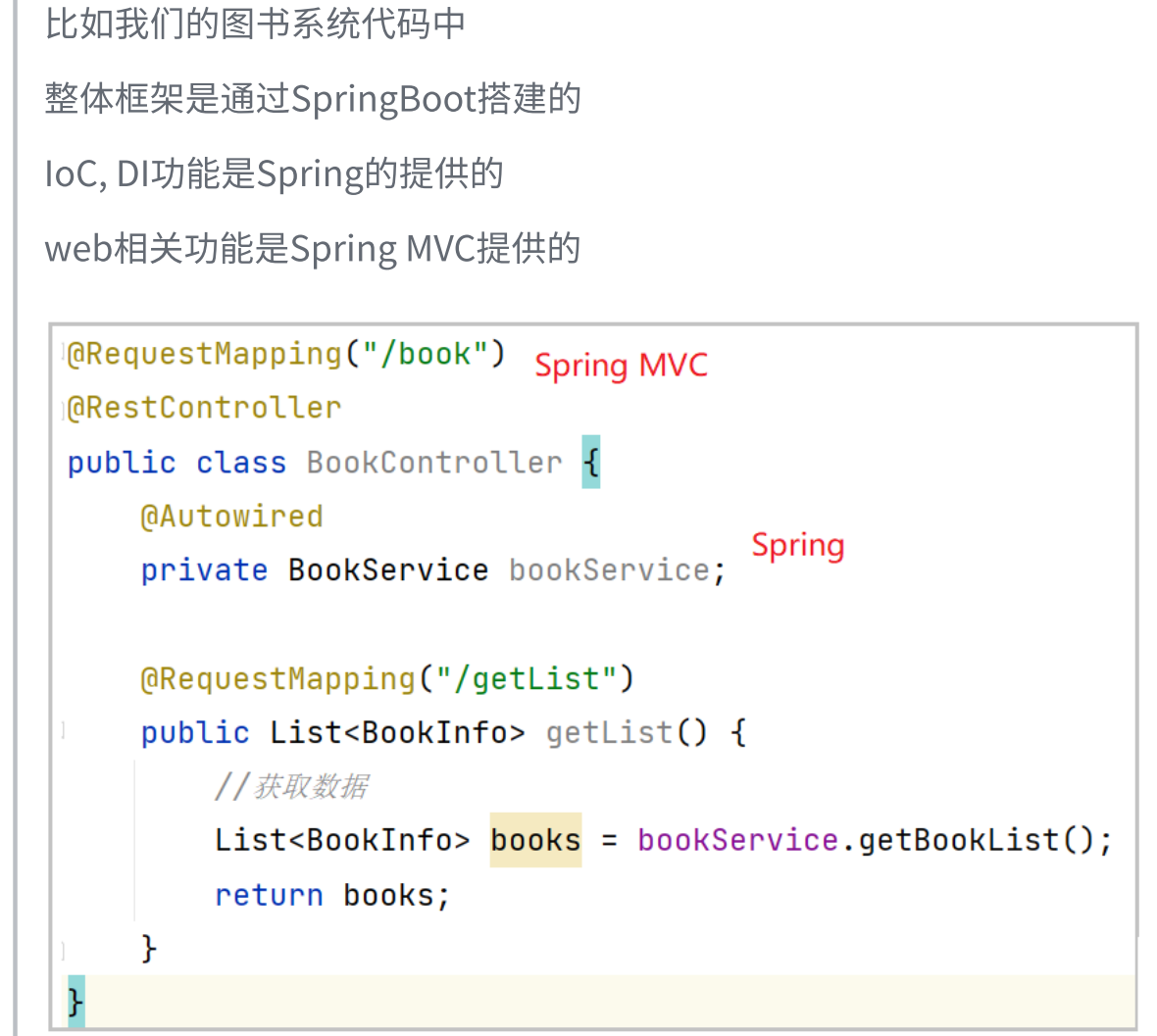Click the 'BookController' class name
This screenshot has height=1036, width=1157.
[434, 463]
